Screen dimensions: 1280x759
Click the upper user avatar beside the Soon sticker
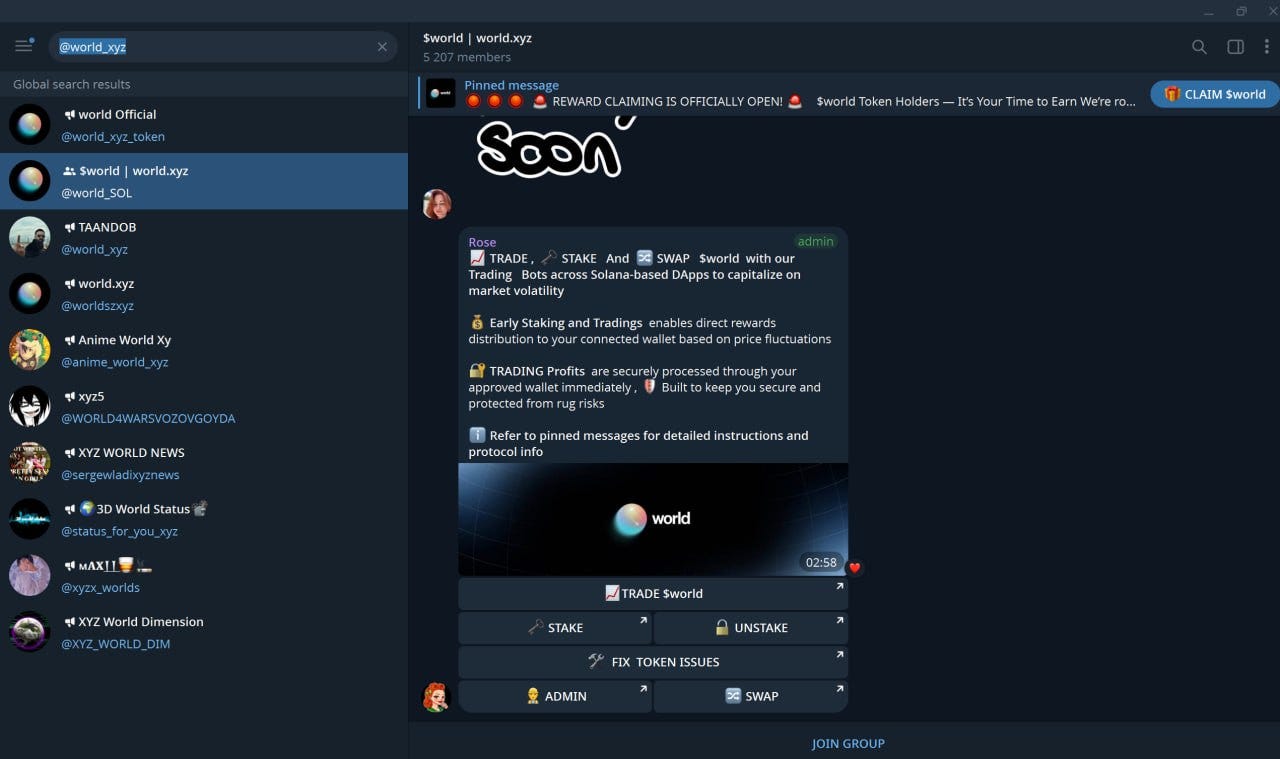[x=437, y=204]
